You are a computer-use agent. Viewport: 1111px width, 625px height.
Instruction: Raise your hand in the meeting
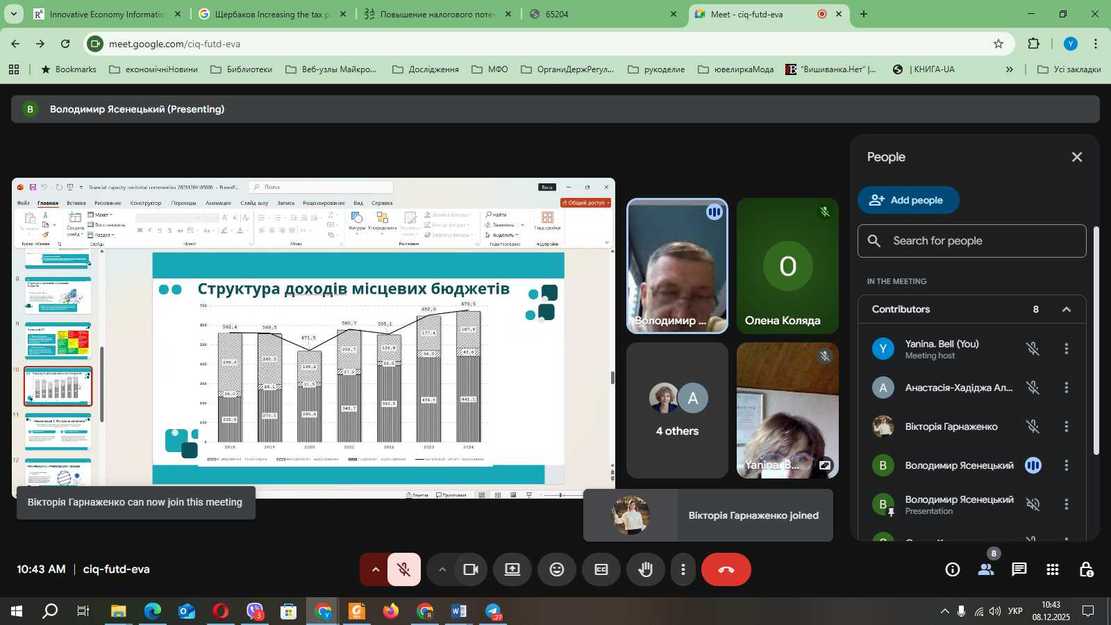tap(645, 570)
